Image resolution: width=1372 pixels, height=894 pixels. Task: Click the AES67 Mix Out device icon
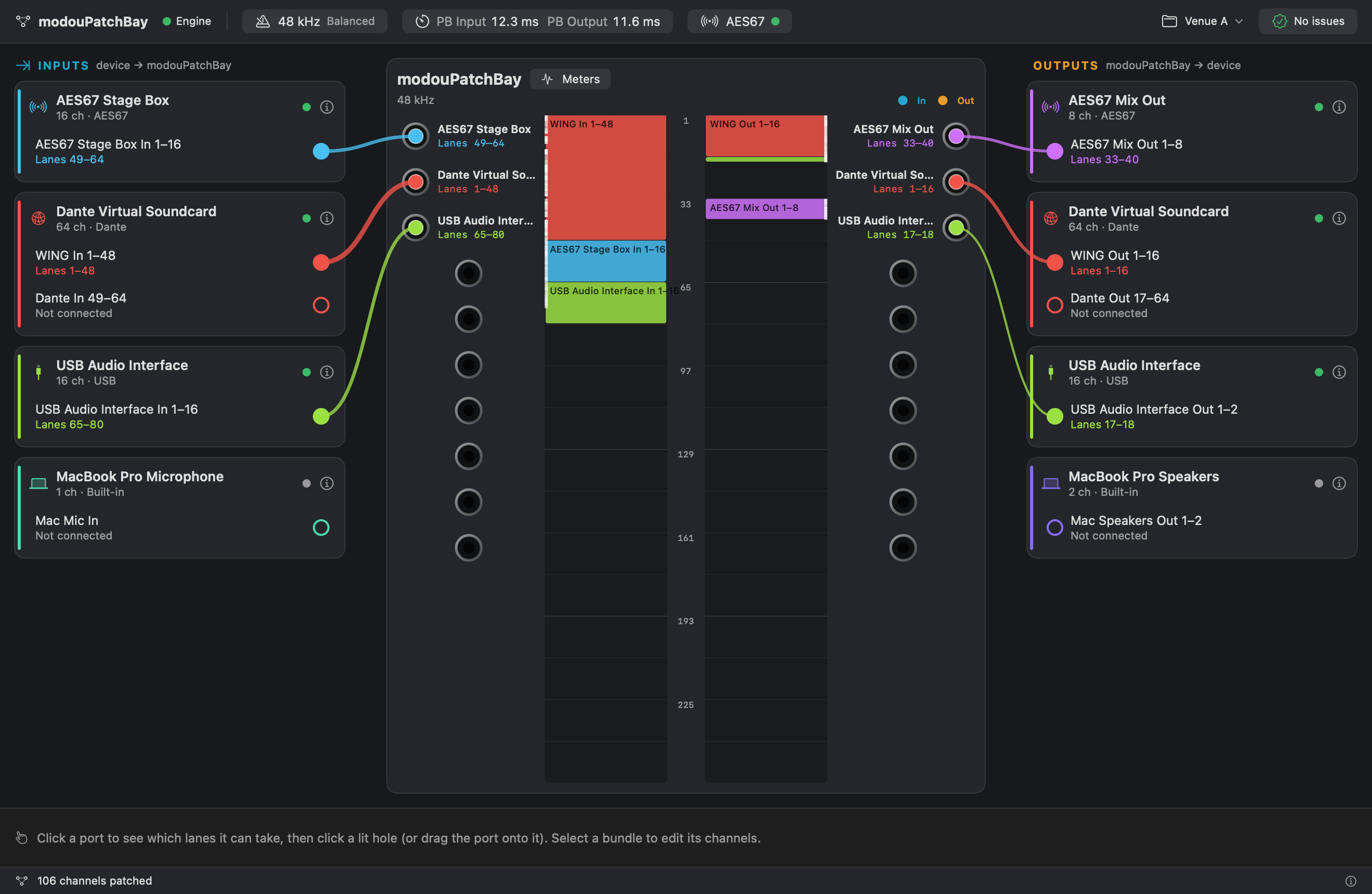tap(1051, 107)
